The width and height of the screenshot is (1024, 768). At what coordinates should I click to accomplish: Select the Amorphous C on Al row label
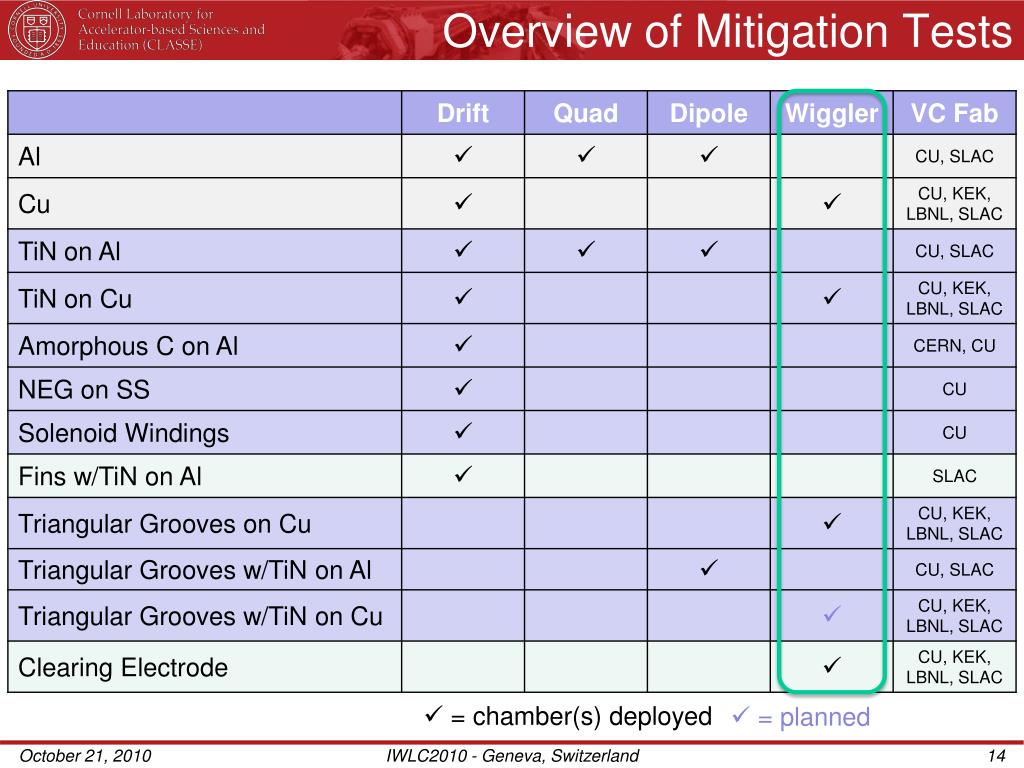(x=128, y=346)
